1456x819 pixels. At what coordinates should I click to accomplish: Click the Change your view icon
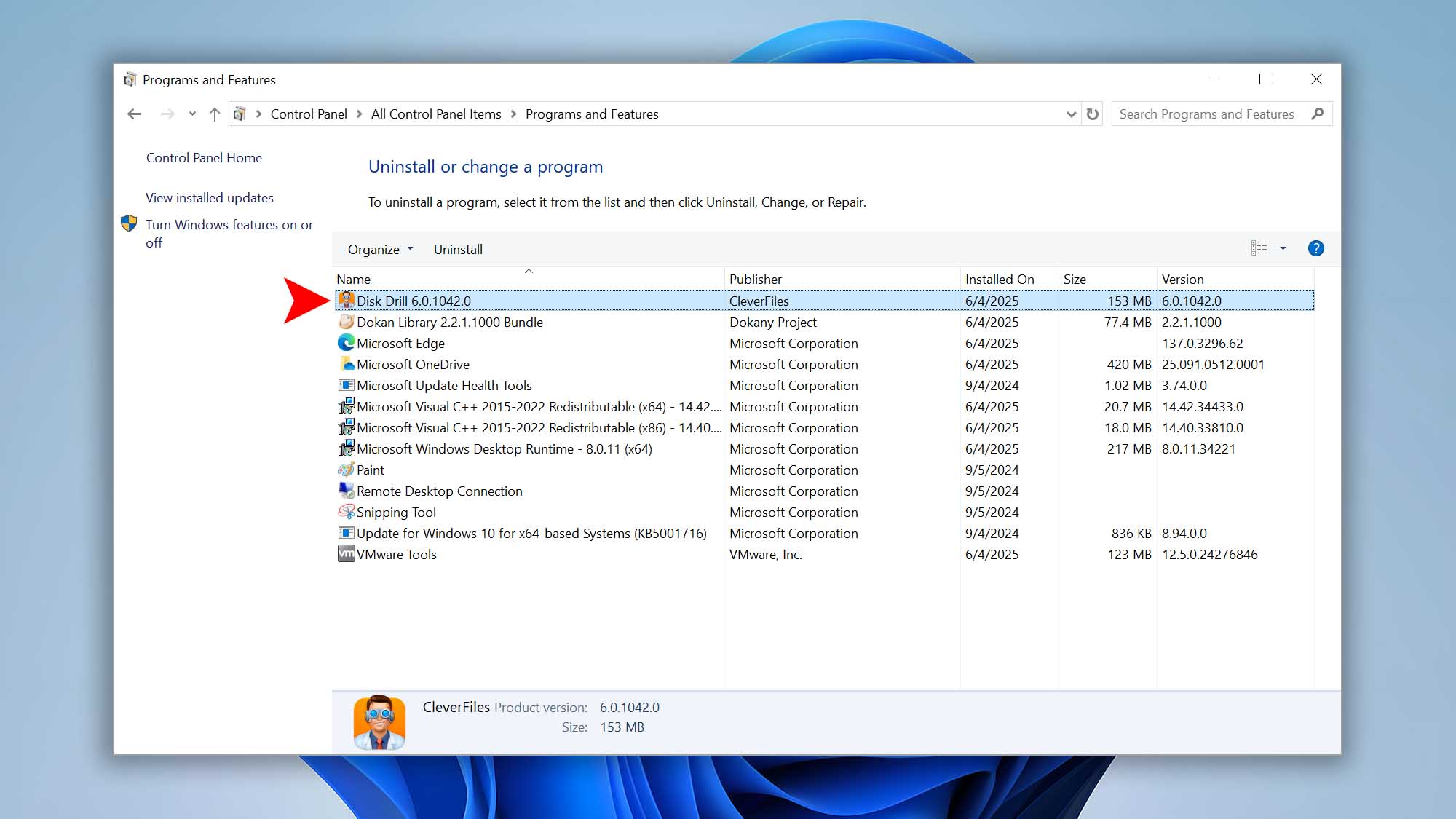pos(1259,248)
